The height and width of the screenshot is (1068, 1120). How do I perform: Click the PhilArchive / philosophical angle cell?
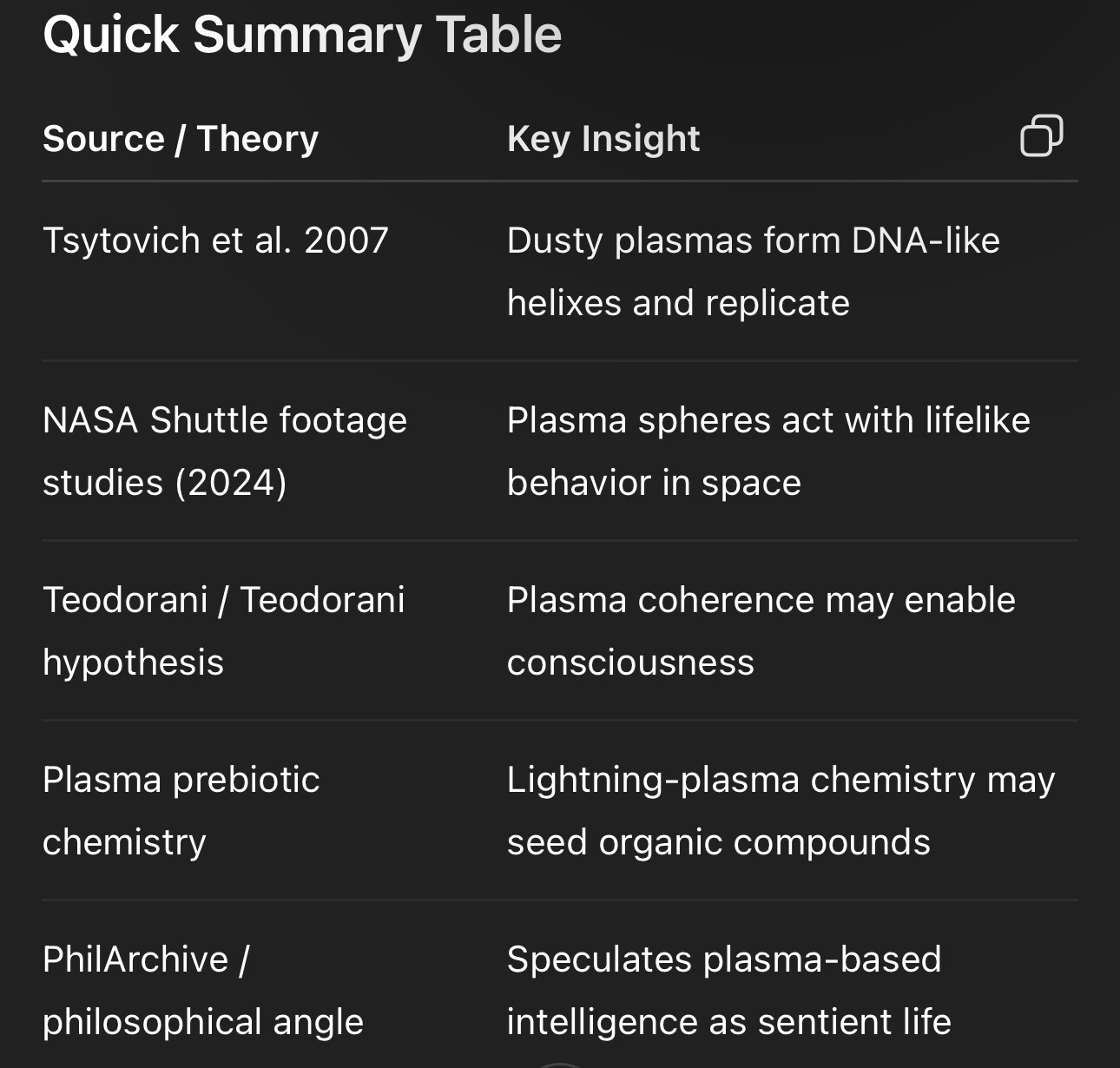(x=203, y=991)
